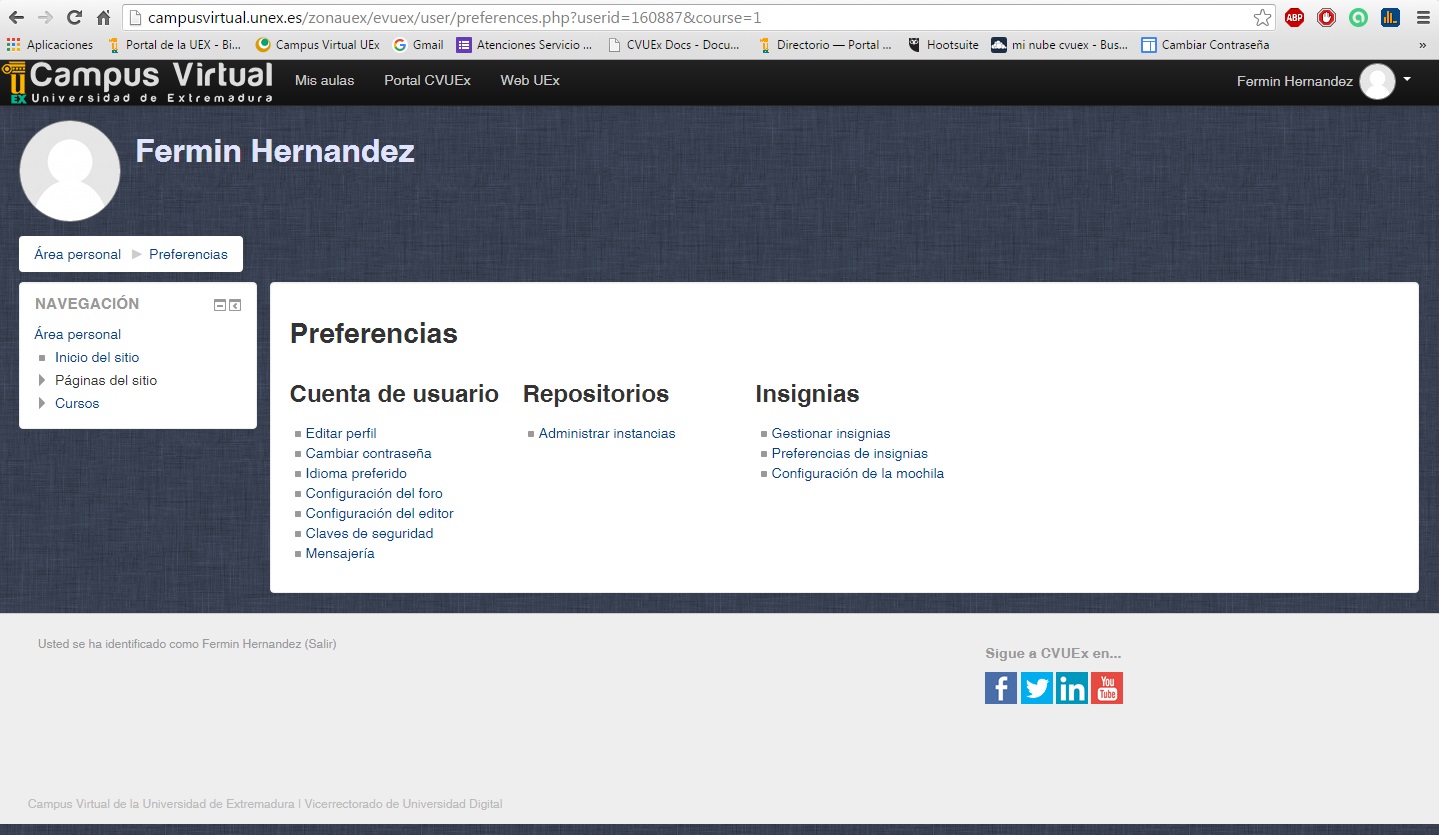Bookmark page with star icon
The image size is (1439, 835).
click(1262, 17)
